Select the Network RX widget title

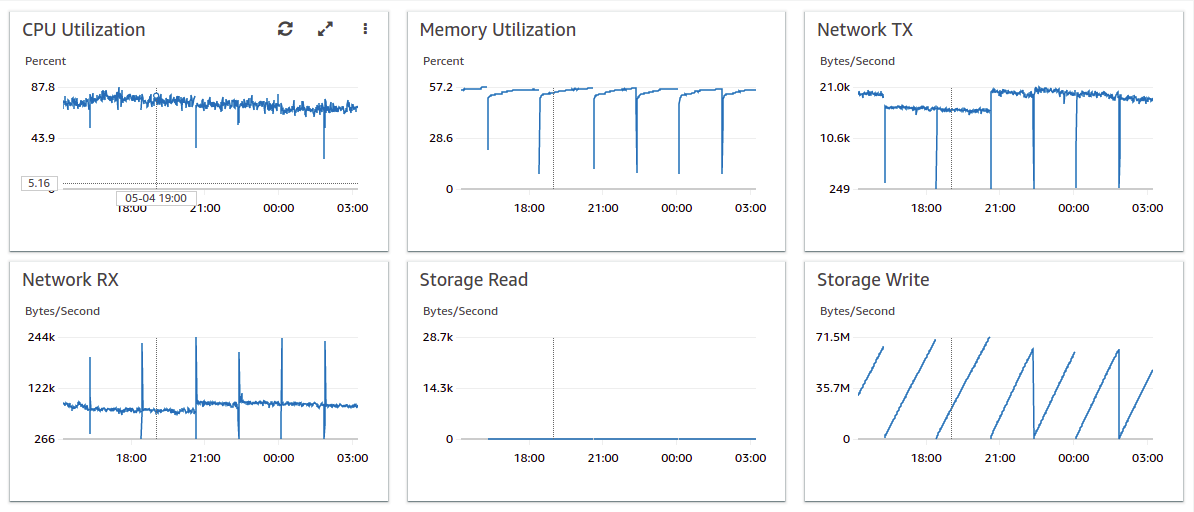[70, 280]
